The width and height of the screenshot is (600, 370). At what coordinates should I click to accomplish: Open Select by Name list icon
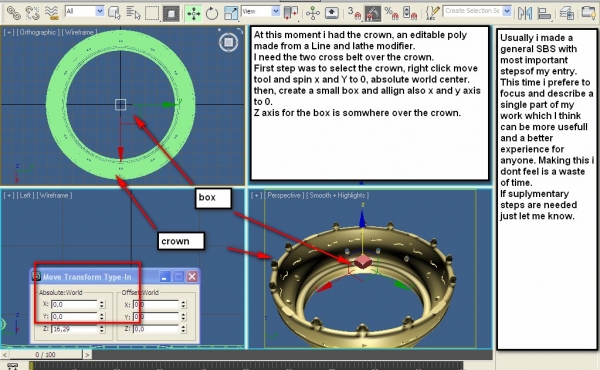(133, 14)
